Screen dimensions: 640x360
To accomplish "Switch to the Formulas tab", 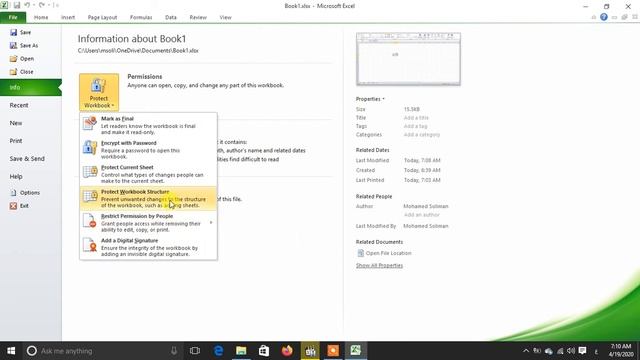I will [141, 18].
